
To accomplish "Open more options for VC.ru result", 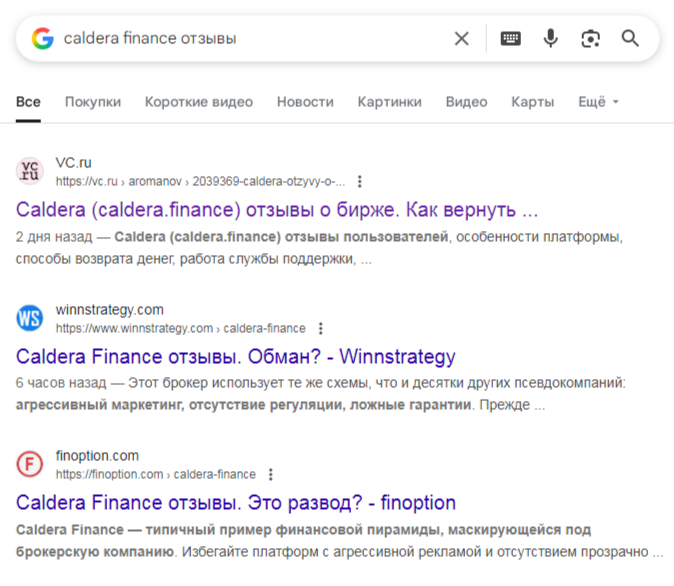I will [360, 182].
